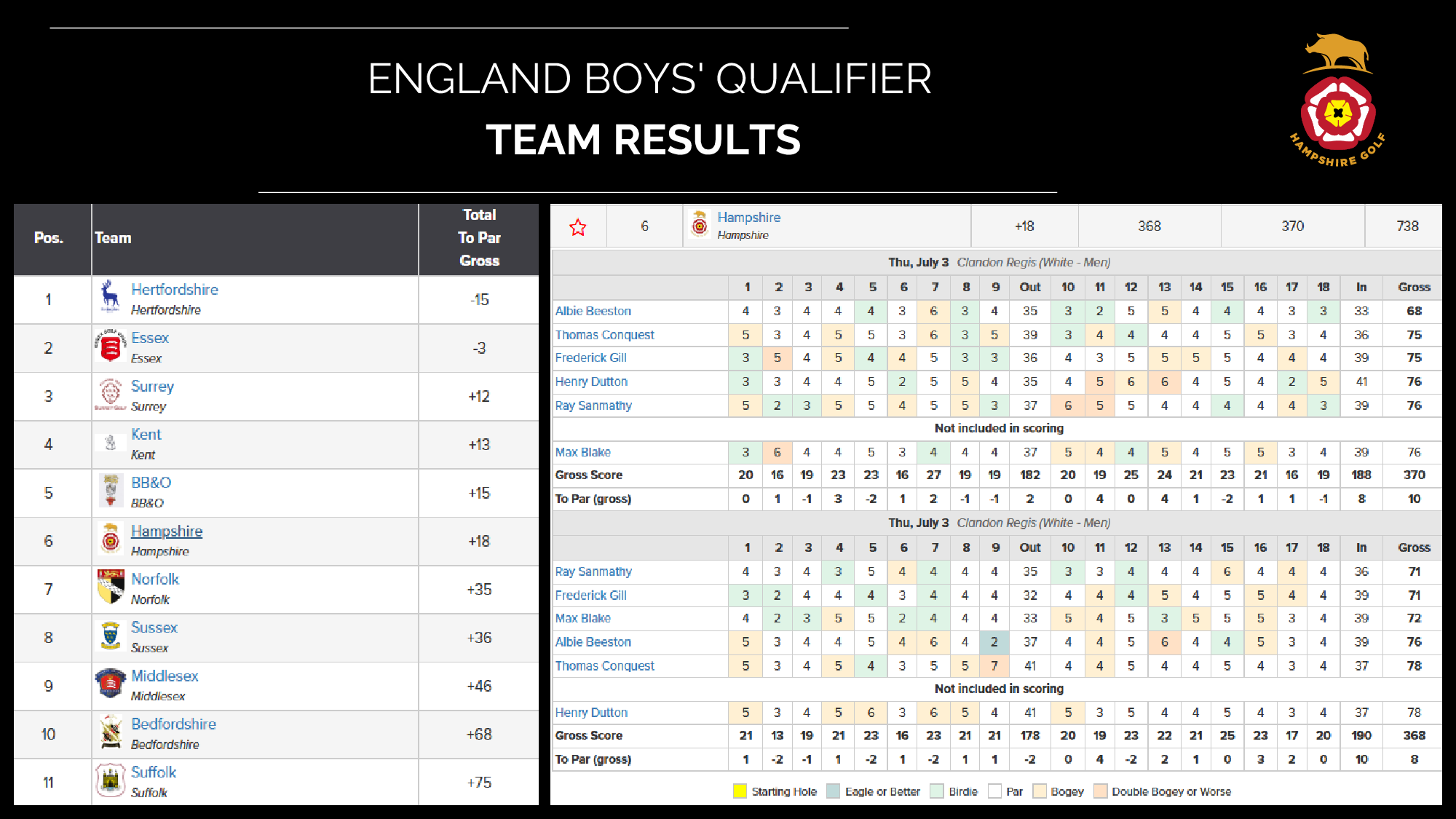Click the Starting Hole yellow legend swatch

740,791
